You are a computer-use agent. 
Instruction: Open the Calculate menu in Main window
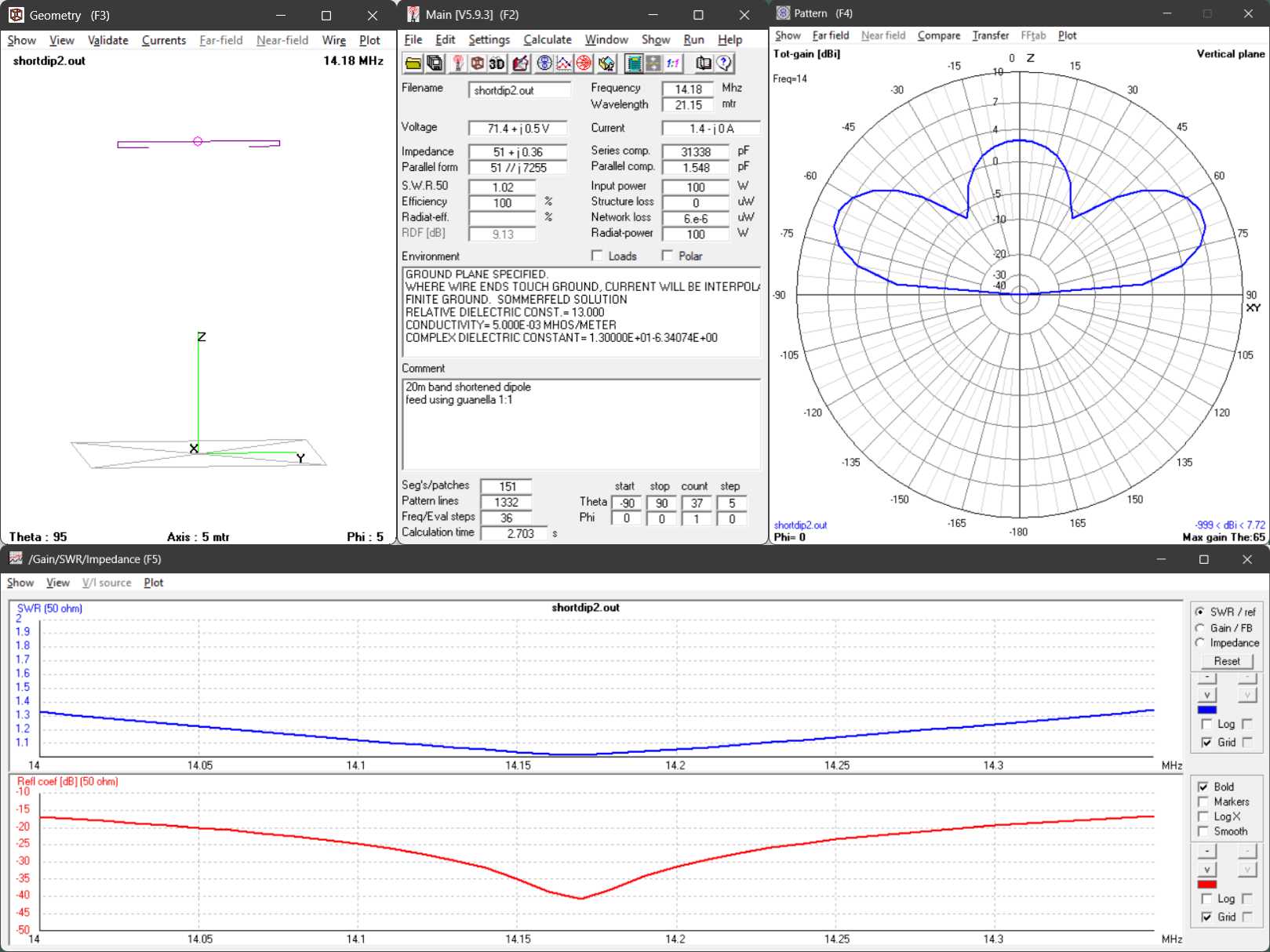(x=547, y=40)
